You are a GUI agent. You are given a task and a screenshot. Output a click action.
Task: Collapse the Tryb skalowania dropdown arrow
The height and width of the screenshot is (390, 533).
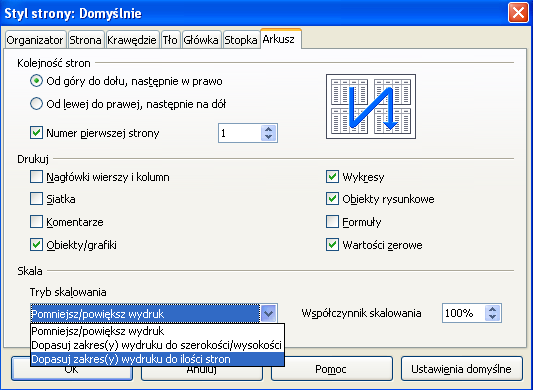269,313
